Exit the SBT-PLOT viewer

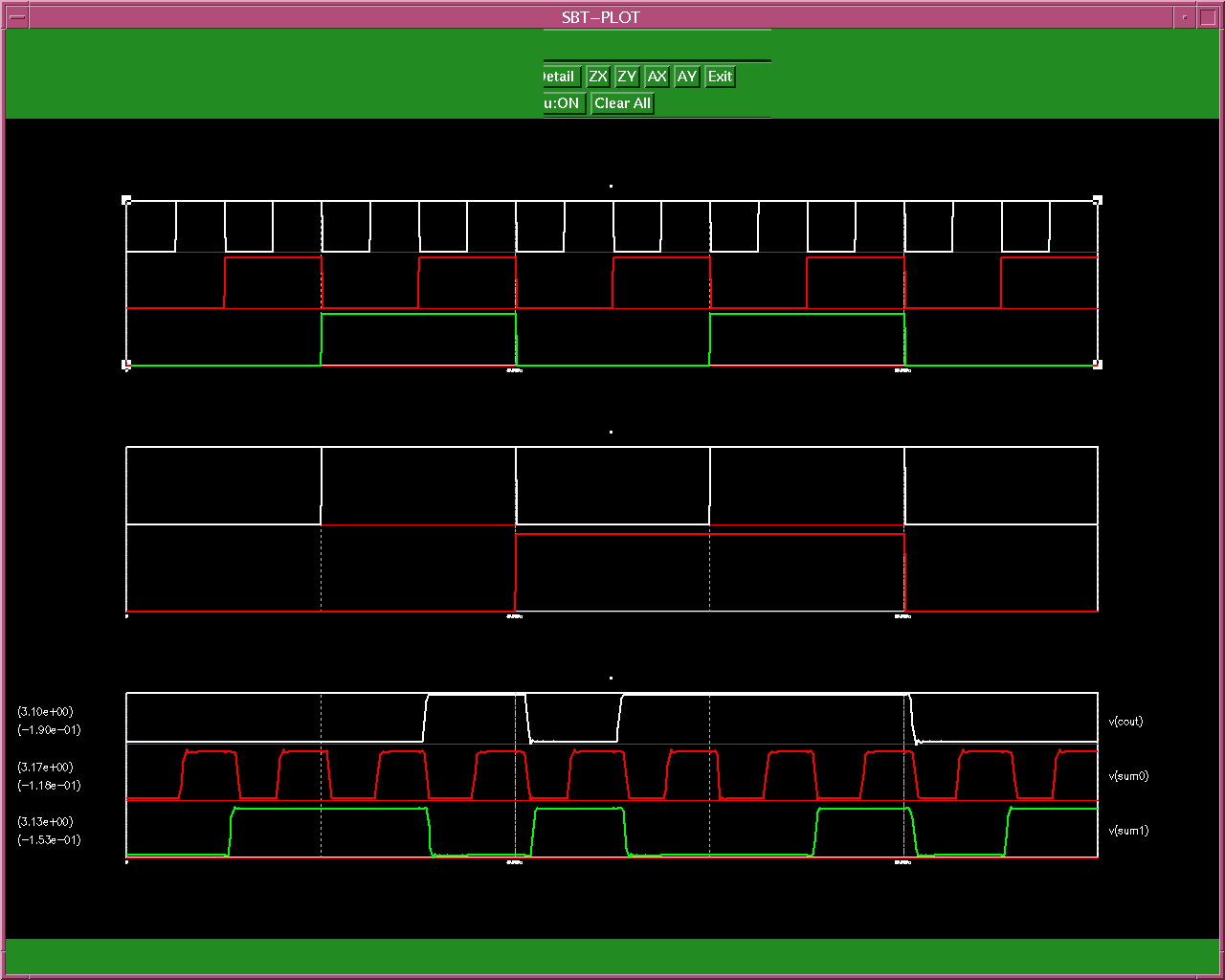pyautogui.click(x=720, y=77)
